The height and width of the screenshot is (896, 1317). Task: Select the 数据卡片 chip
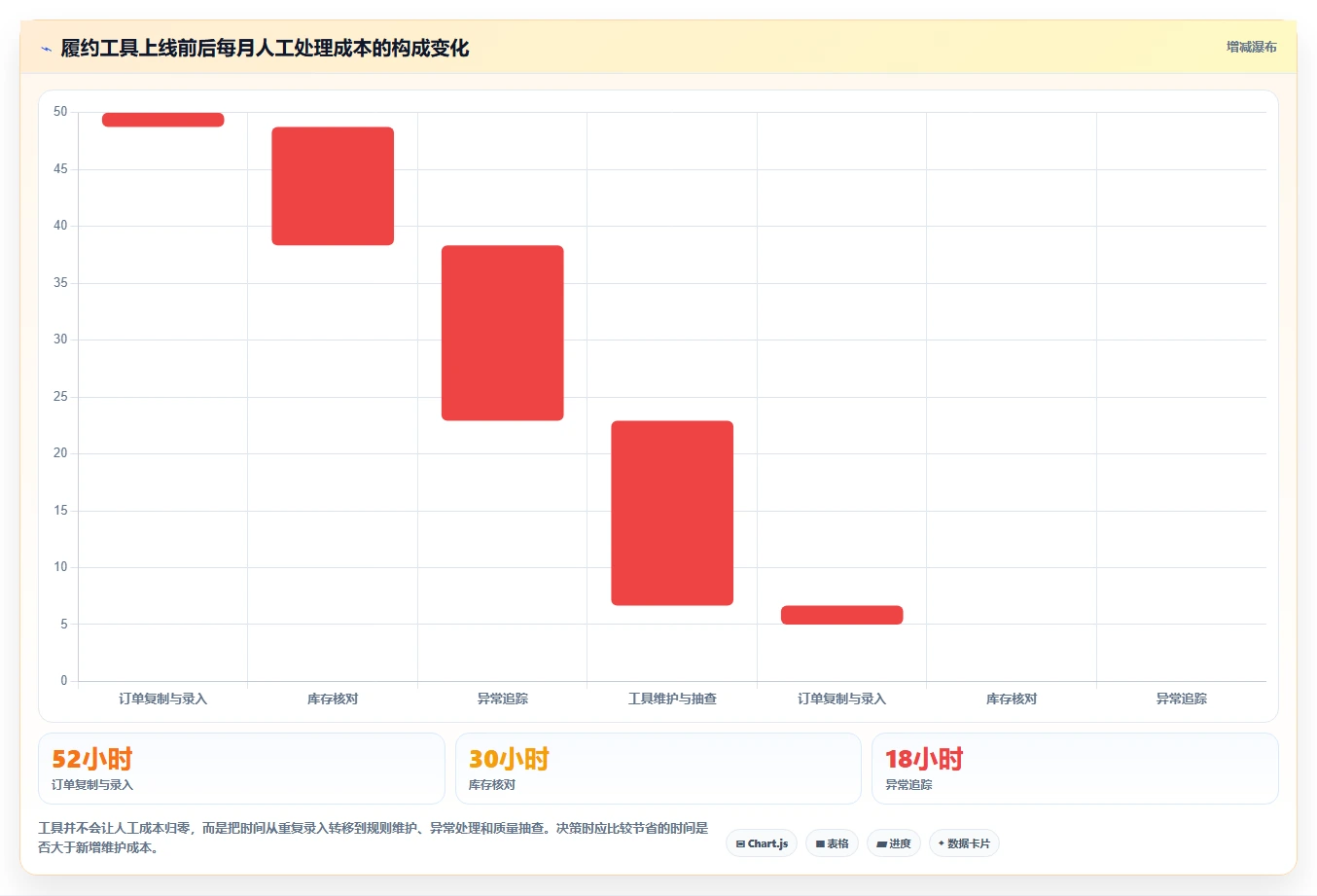point(964,843)
